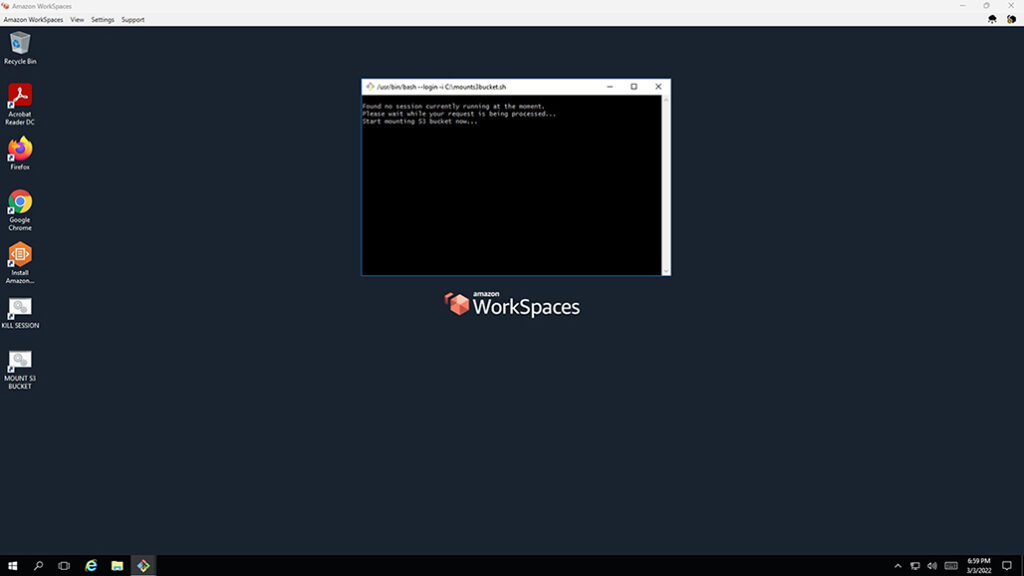The image size is (1024, 576).
Task: Click the terminal scrollbar up arrow
Action: point(666,99)
